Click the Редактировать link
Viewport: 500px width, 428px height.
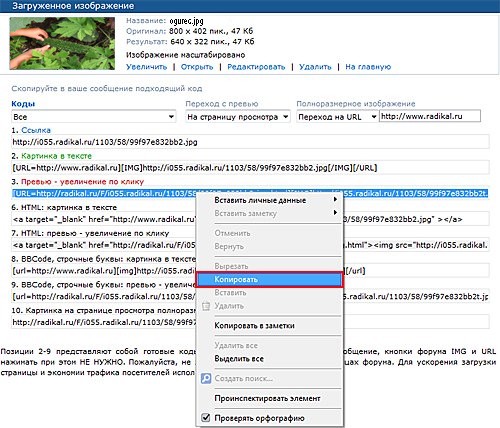[x=256, y=67]
